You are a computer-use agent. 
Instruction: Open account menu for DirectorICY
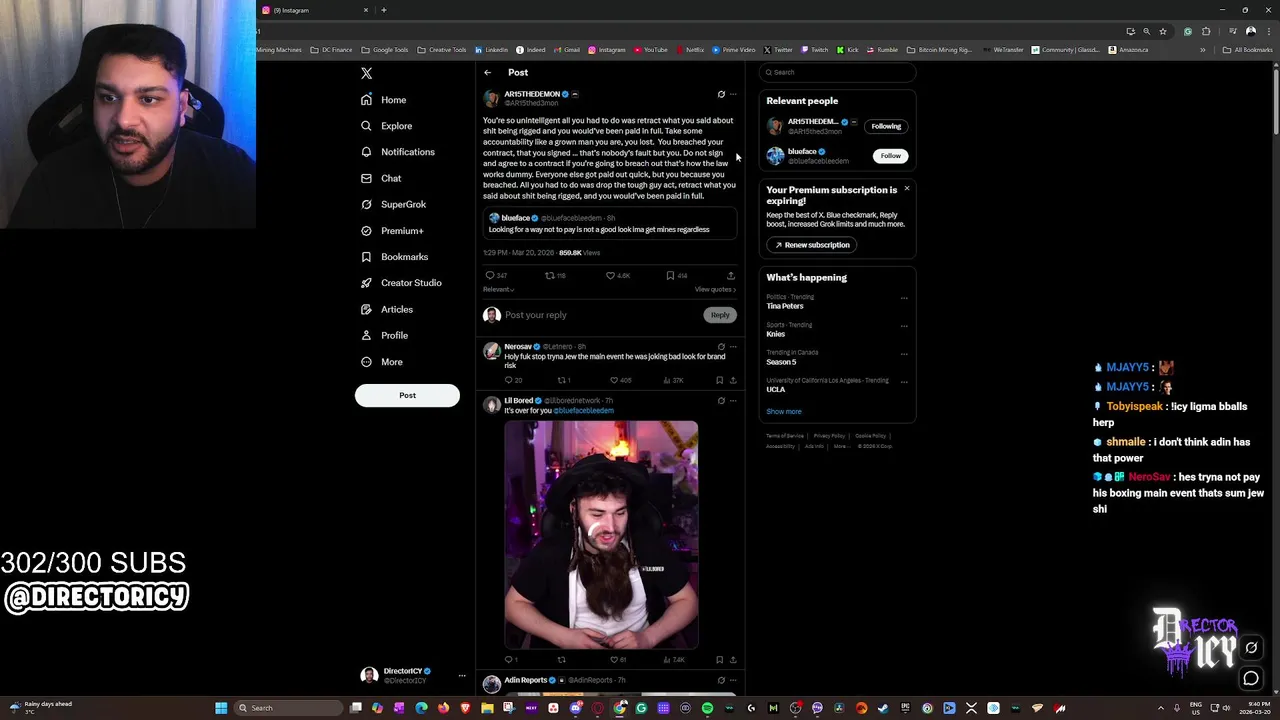point(461,675)
